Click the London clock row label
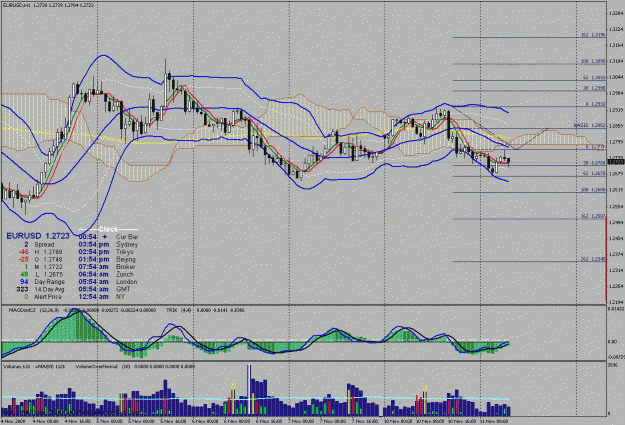 (126, 281)
